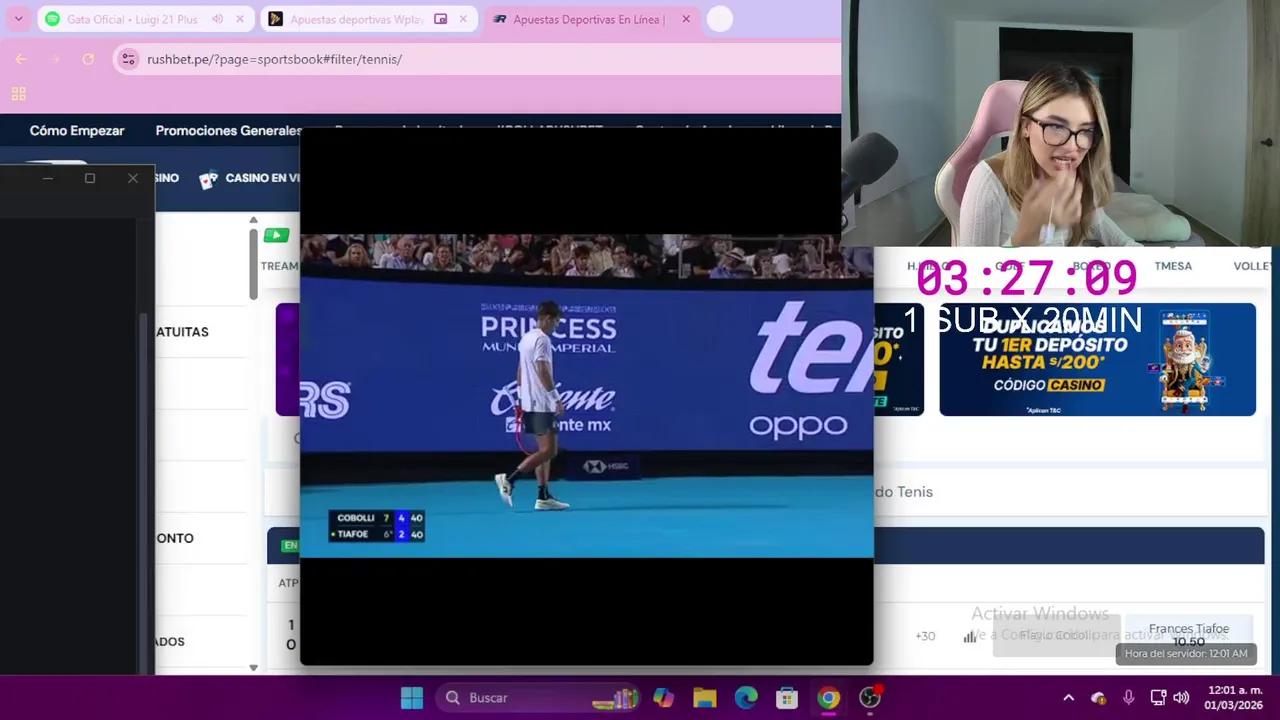Open the clock showing 12:01 a. m.
Viewport: 1280px width, 720px height.
click(x=1235, y=698)
